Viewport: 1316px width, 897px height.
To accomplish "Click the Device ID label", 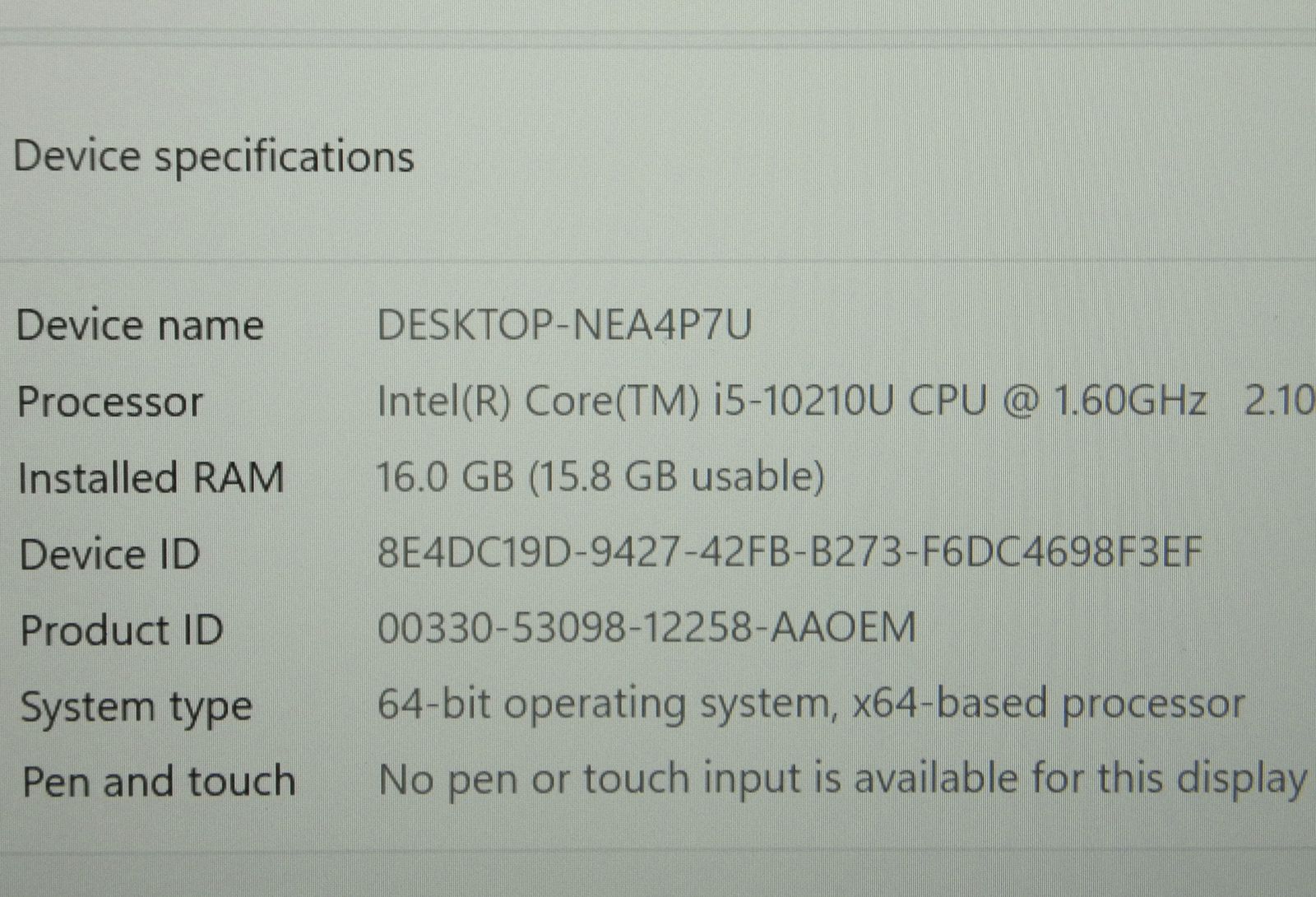I will pos(109,554).
